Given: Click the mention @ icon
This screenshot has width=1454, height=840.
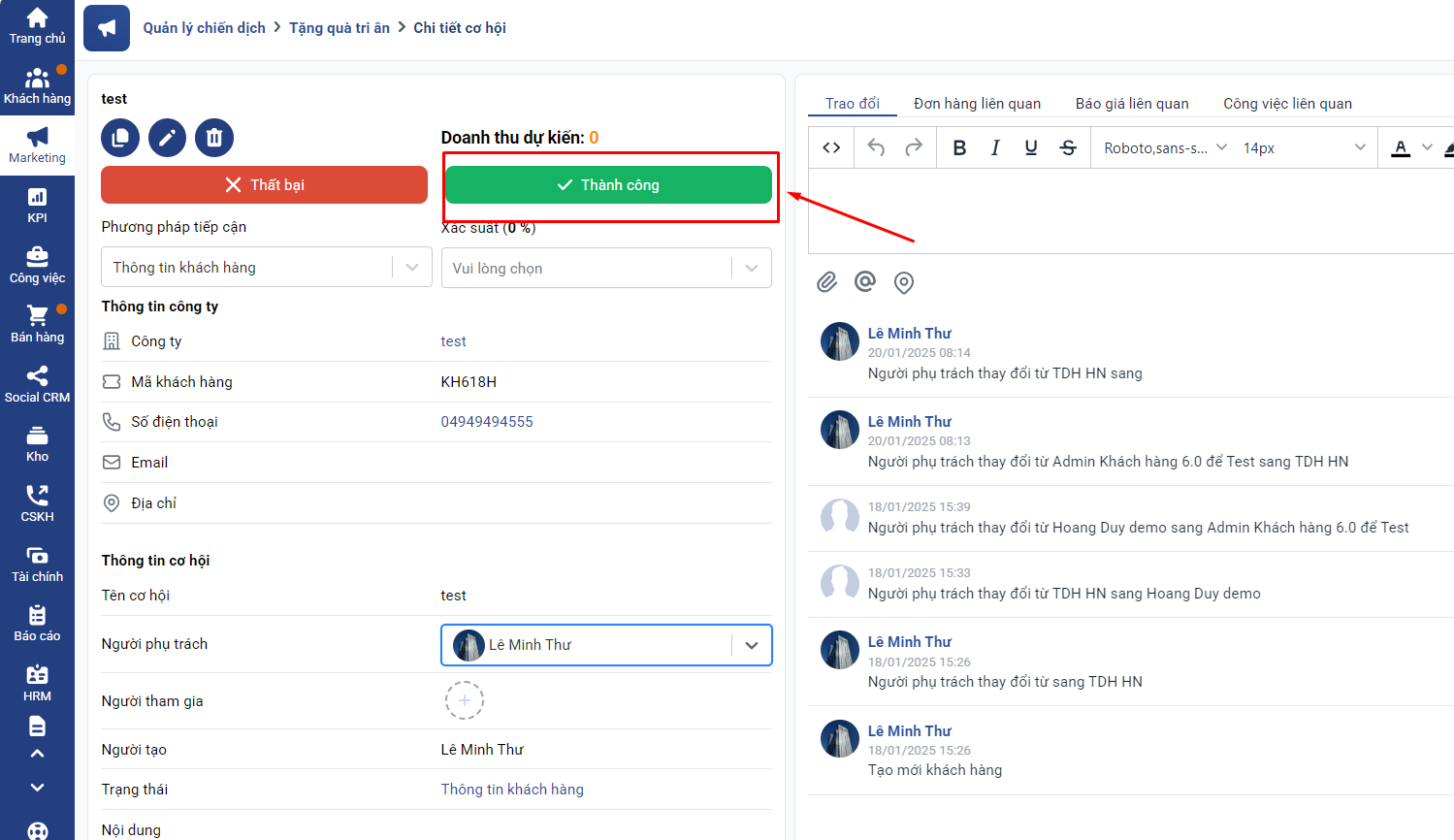Looking at the screenshot, I should pos(865,282).
